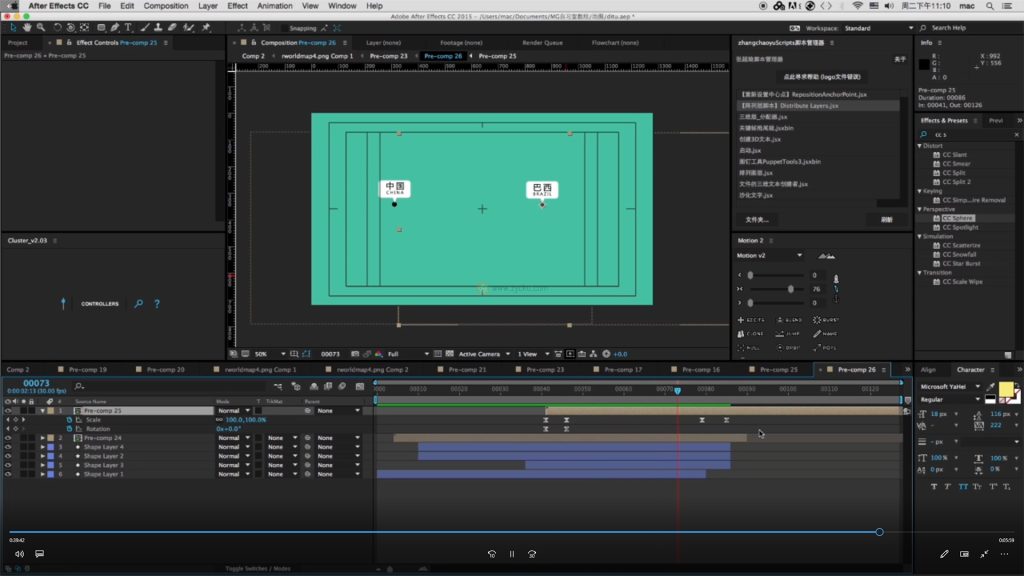Switch to the Pre-comp 19 timeline tab

click(x=89, y=370)
